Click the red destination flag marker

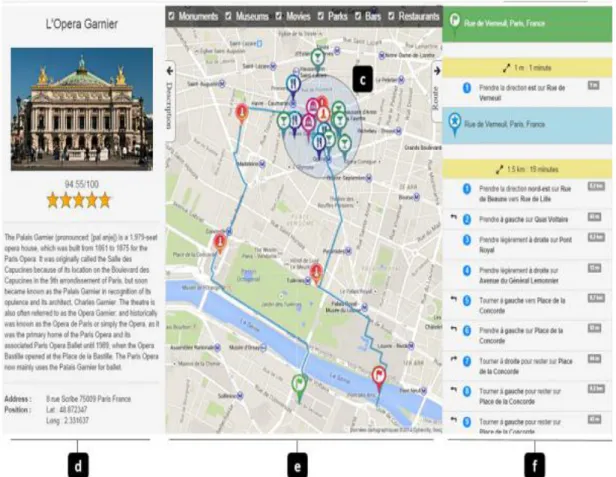379,378
